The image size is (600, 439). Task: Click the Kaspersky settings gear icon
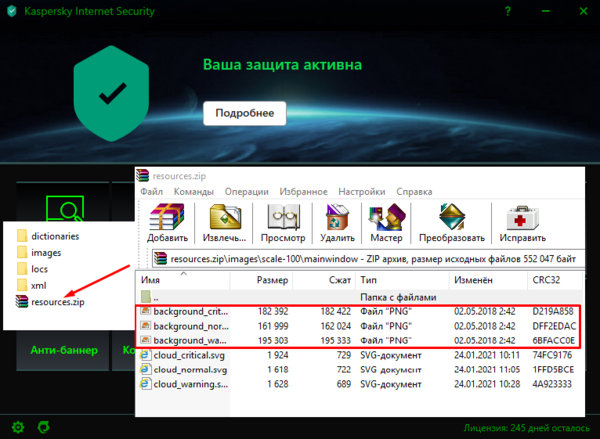point(18,427)
